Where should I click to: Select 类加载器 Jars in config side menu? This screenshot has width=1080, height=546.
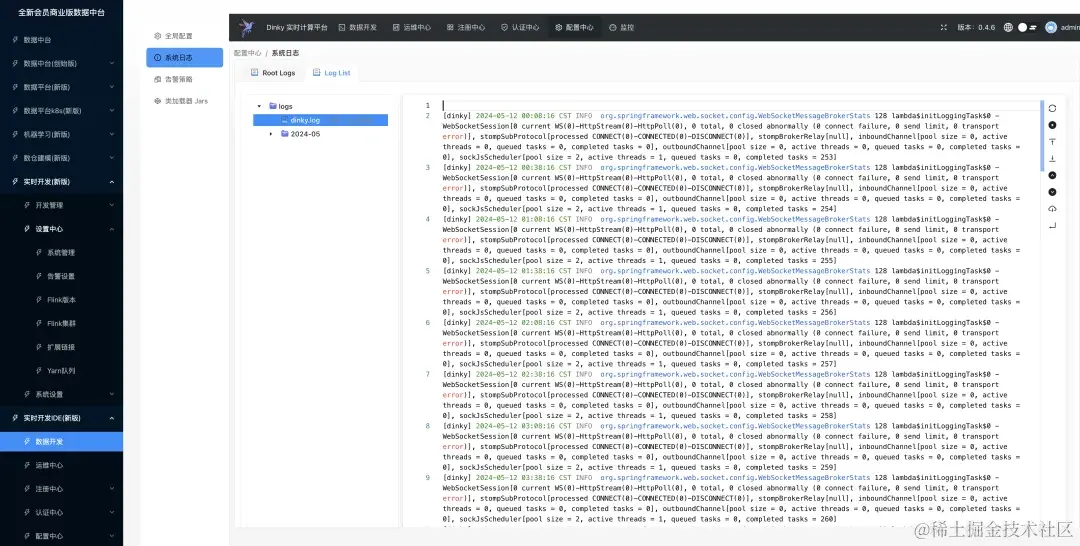(185, 101)
